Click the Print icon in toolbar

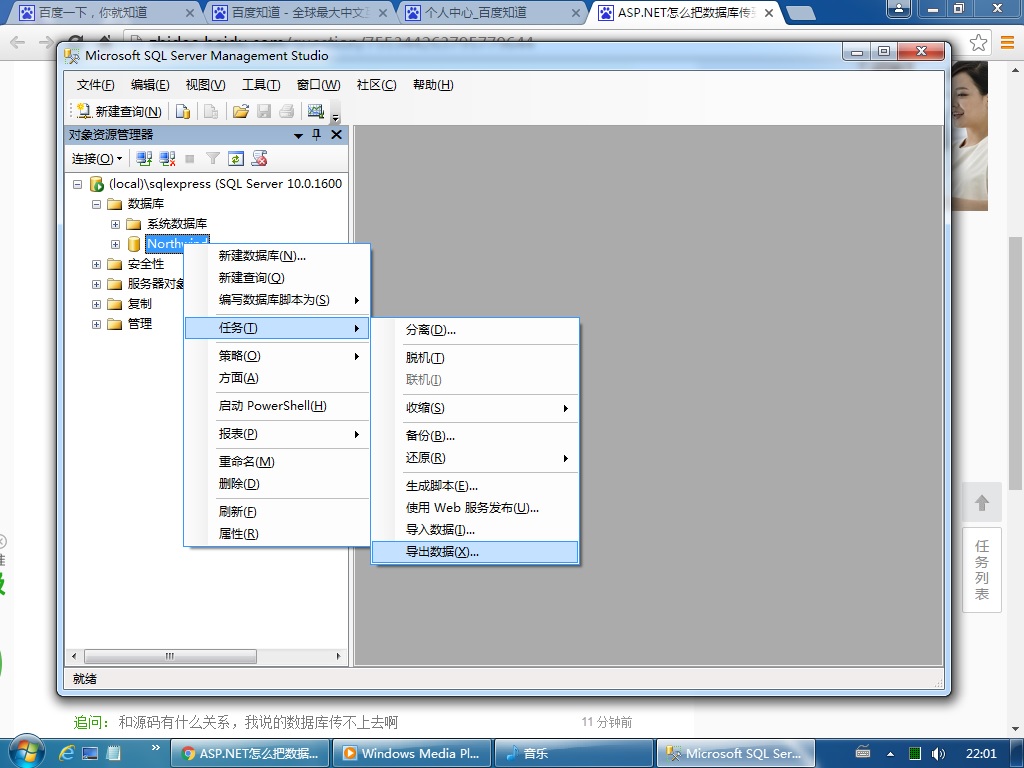point(287,112)
